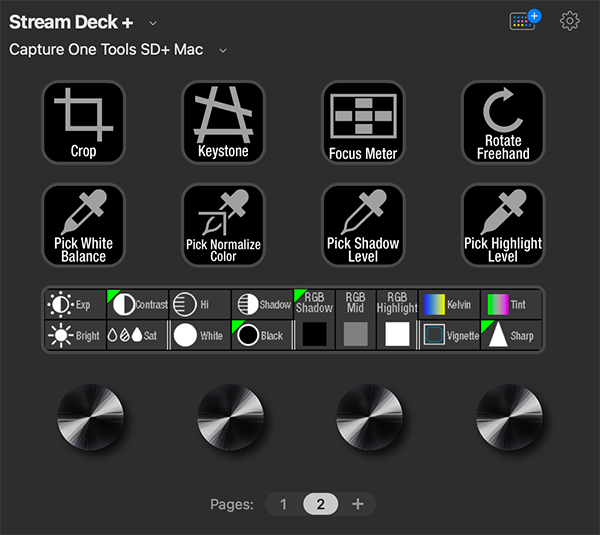Click the white RGB Highlight swatch
This screenshot has width=600, height=535.
[397, 334]
